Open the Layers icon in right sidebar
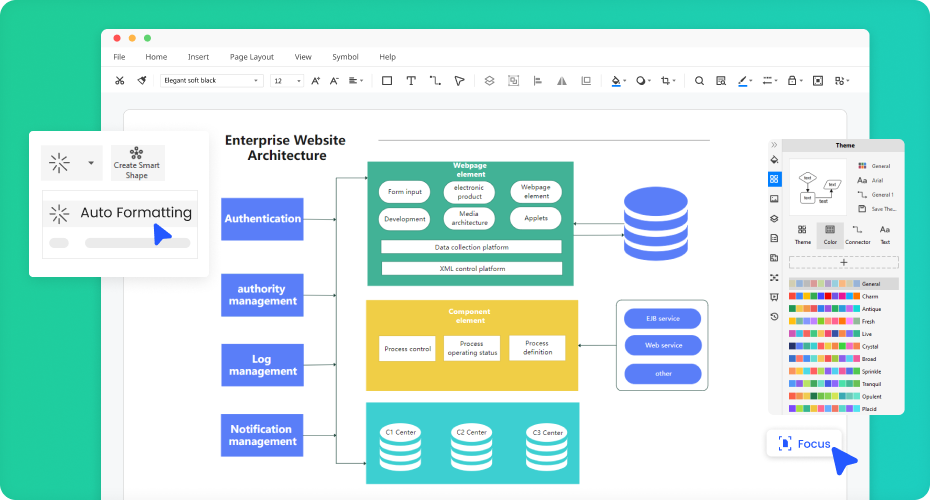Image resolution: width=930 pixels, height=500 pixels. click(x=774, y=218)
